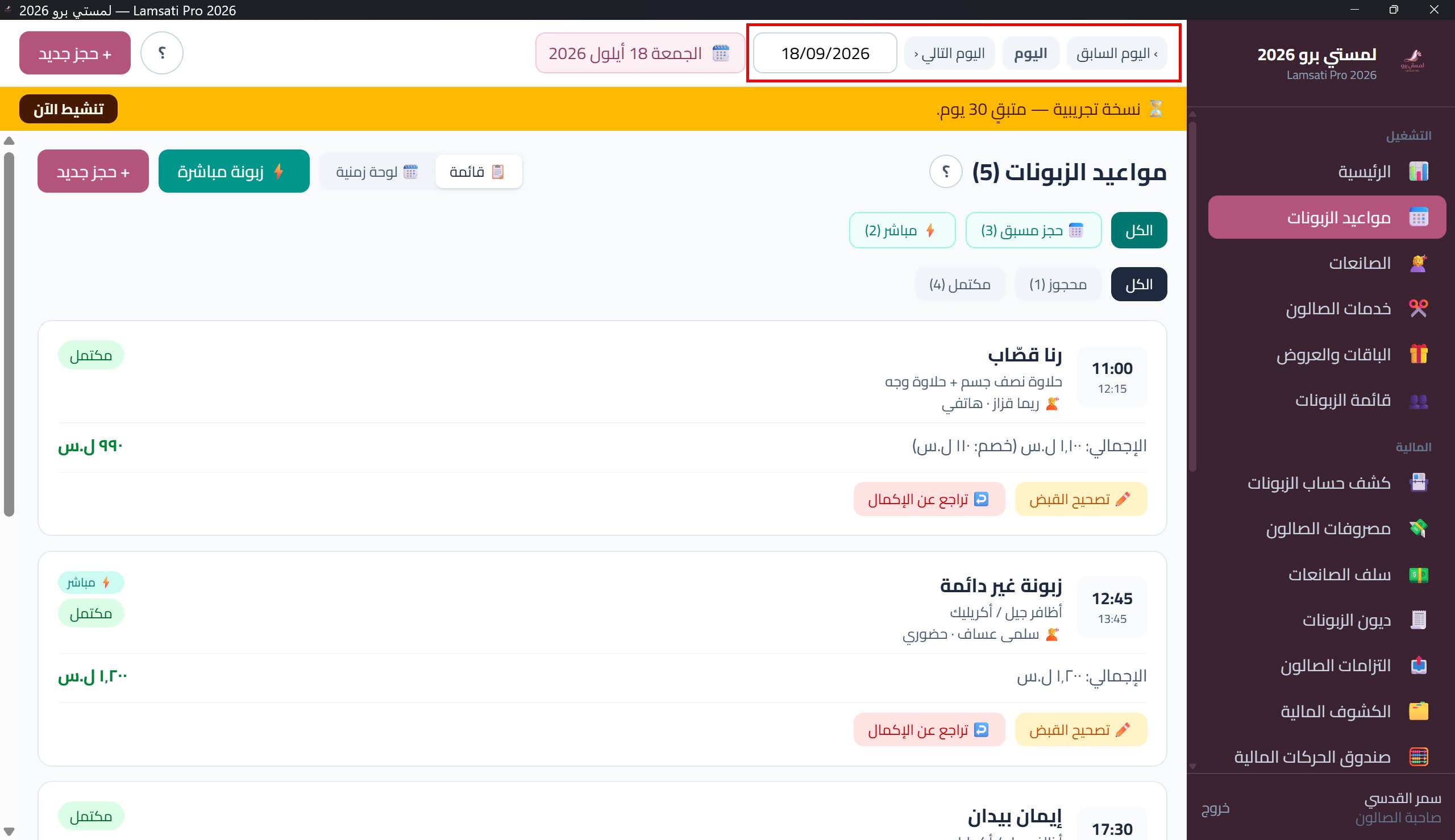This screenshot has height=840, width=1455.
Task: Open مصروفات الصالون expenses
Action: pyautogui.click(x=1327, y=529)
